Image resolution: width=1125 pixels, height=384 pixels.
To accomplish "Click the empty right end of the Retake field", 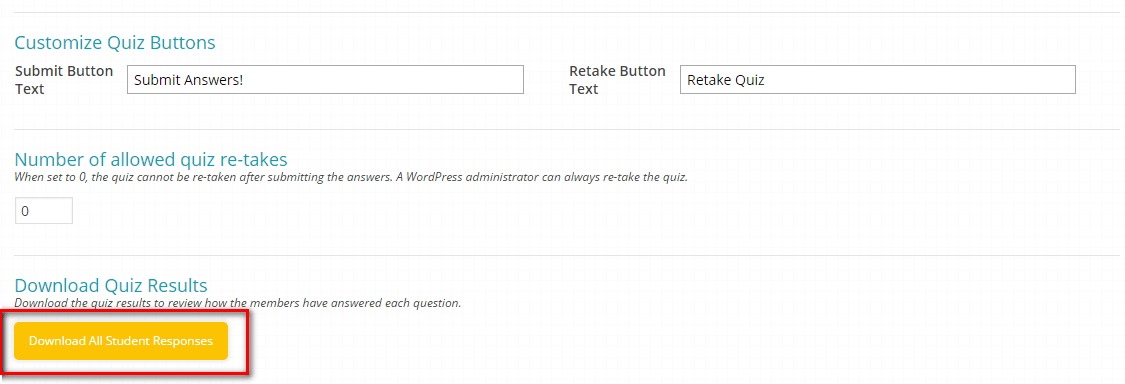I will point(1004,80).
